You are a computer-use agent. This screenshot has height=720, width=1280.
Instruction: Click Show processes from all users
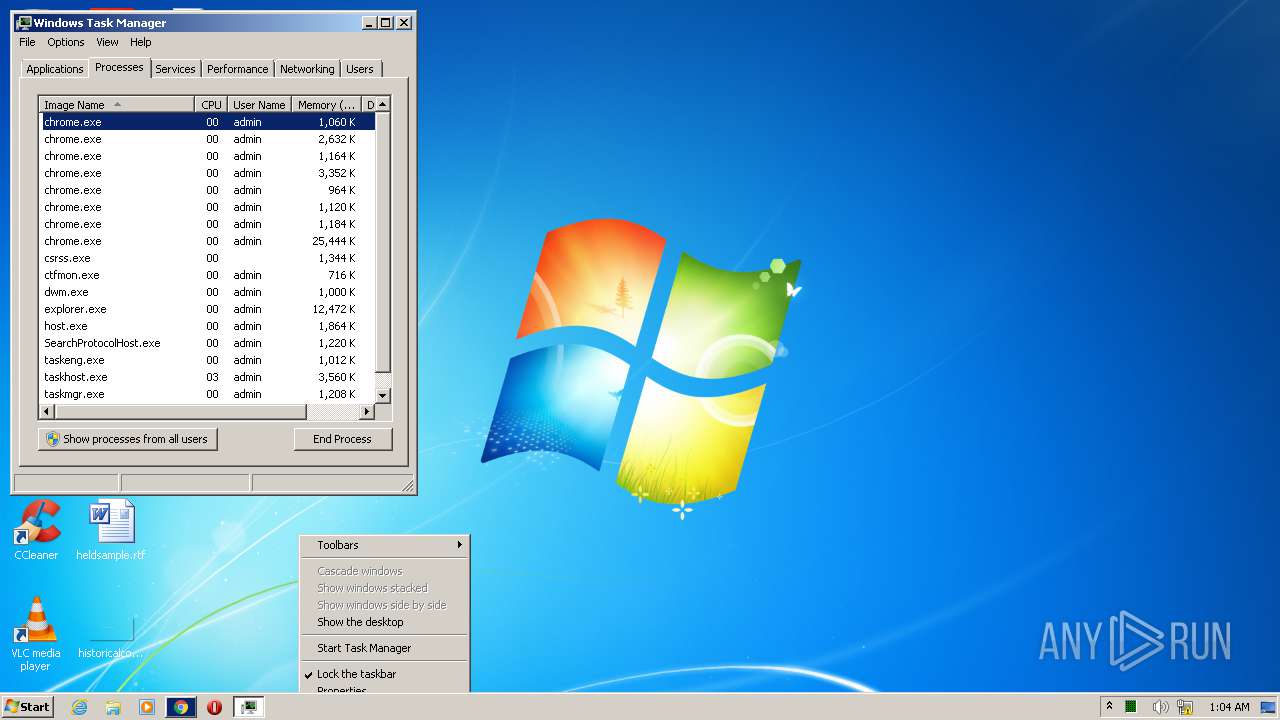[127, 439]
